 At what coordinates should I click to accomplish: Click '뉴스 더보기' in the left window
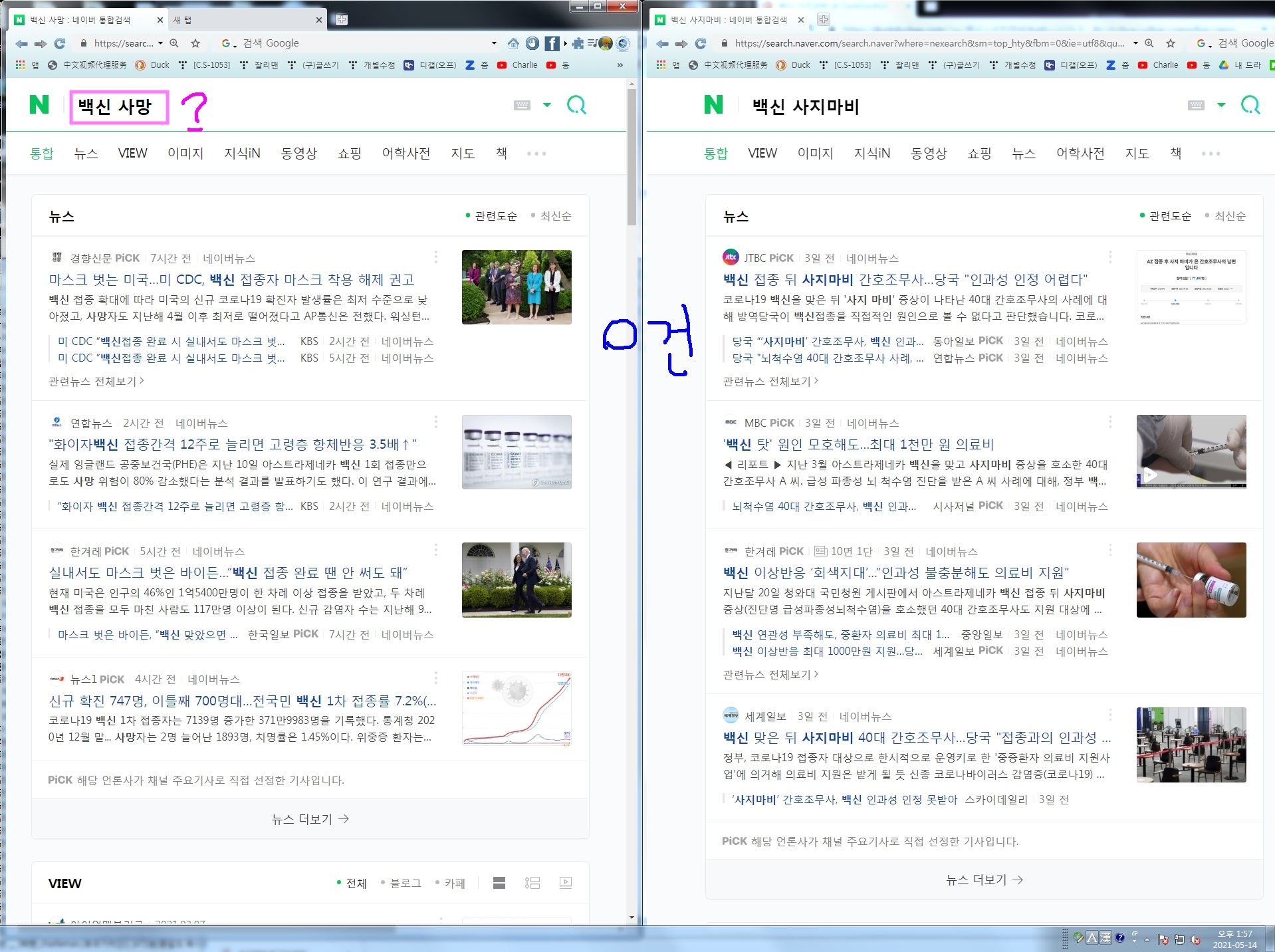click(x=310, y=819)
